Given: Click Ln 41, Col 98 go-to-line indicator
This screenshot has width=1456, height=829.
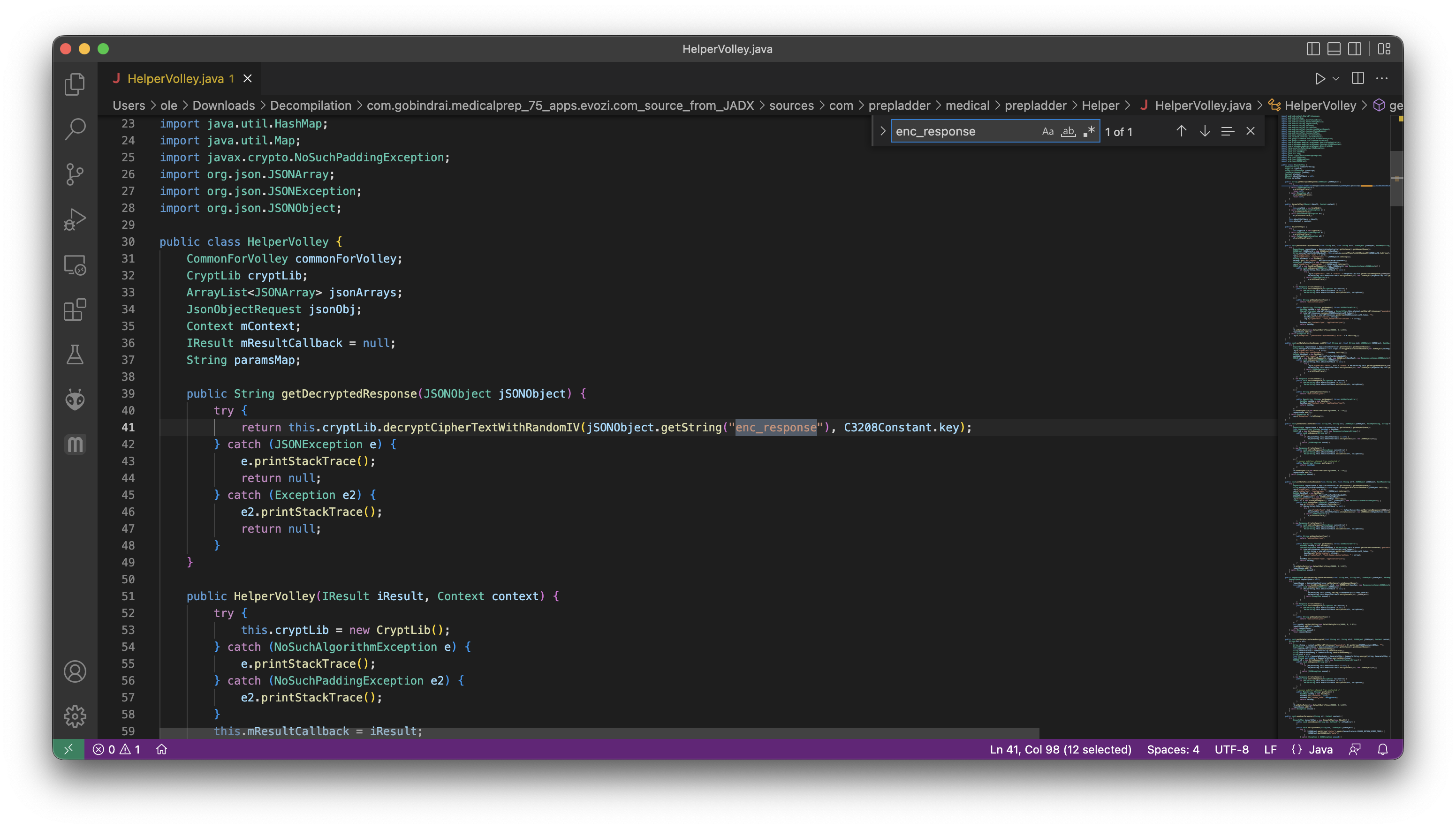Looking at the screenshot, I should pyautogui.click(x=1060, y=749).
